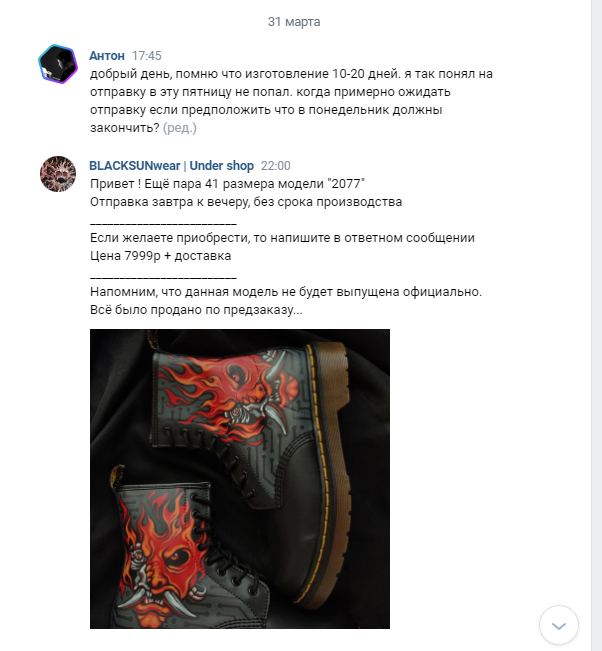Viewport: 602px width, 651px height.
Task: Click the line Всё было продано по предзаказу
Action: pyautogui.click(x=196, y=310)
